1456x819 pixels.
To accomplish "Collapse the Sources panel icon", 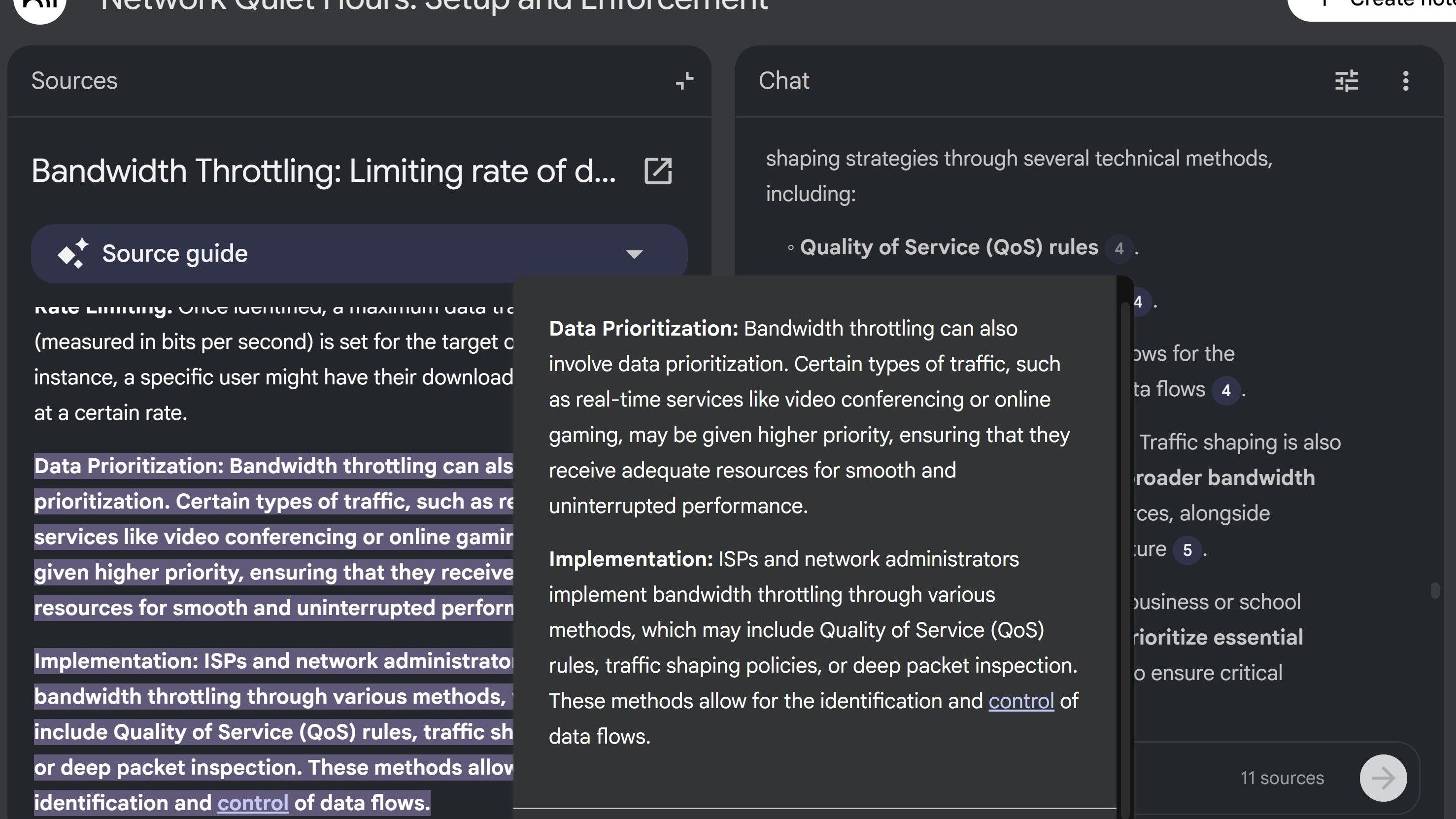I will (684, 81).
